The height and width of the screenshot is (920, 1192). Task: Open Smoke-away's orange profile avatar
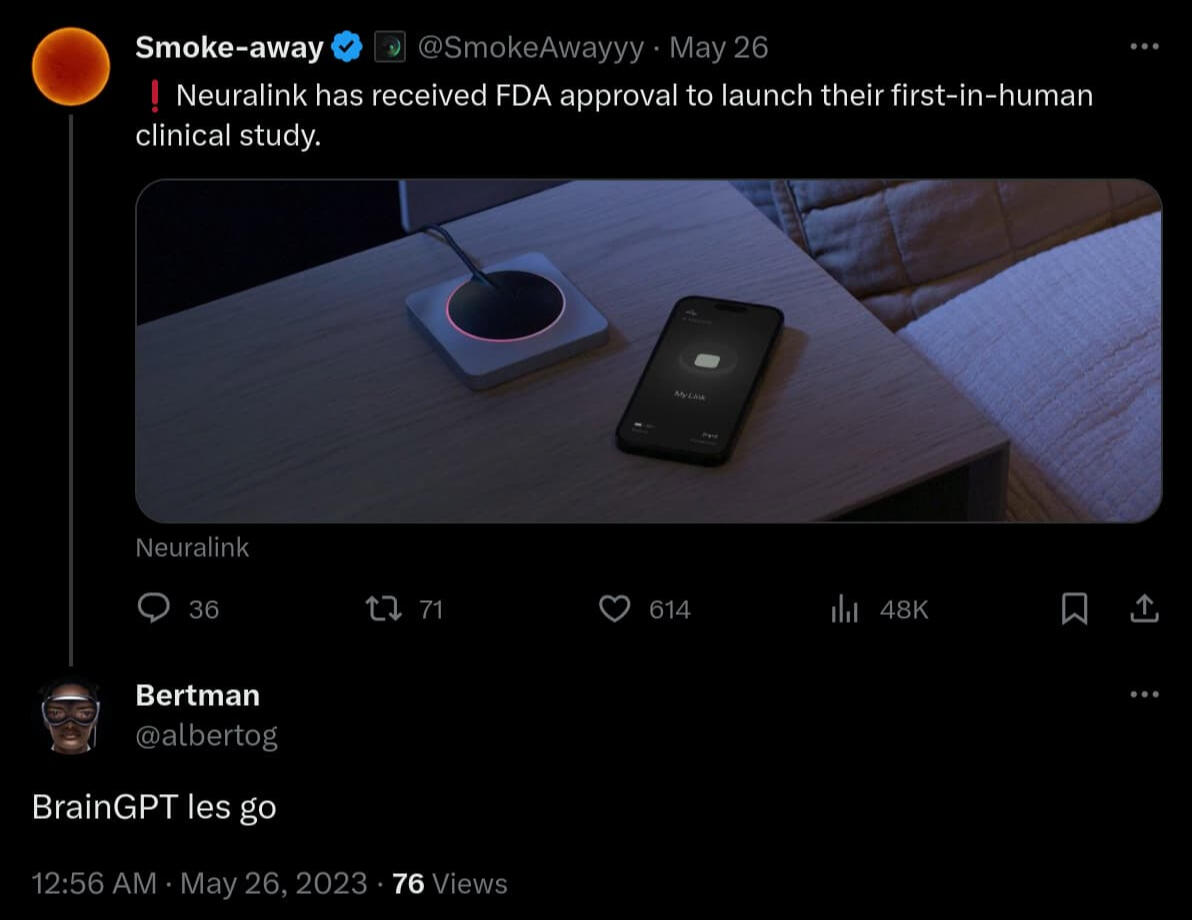(x=70, y=66)
